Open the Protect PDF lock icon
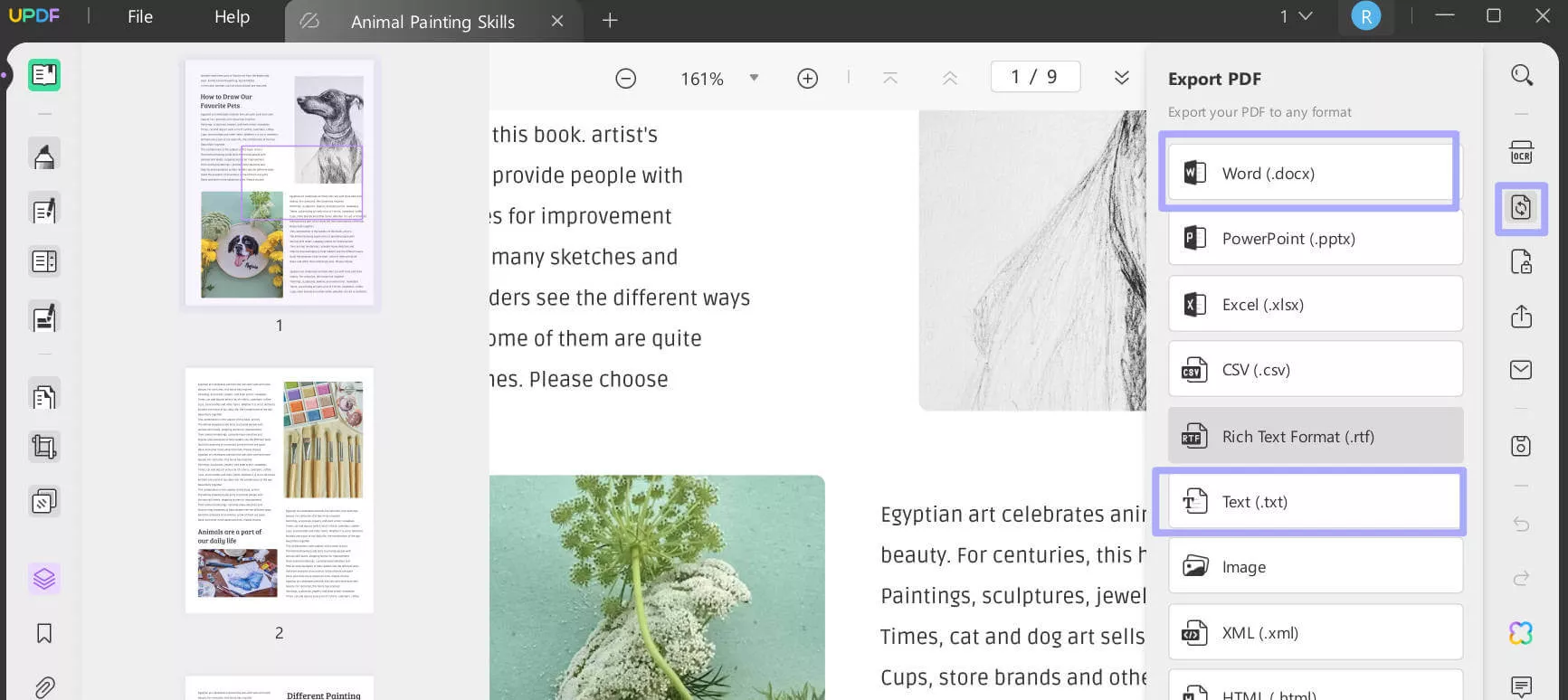 point(1522,262)
